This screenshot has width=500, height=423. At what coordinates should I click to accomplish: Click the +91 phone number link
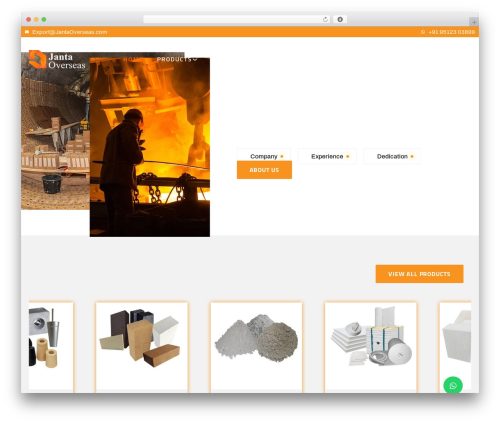pos(452,32)
